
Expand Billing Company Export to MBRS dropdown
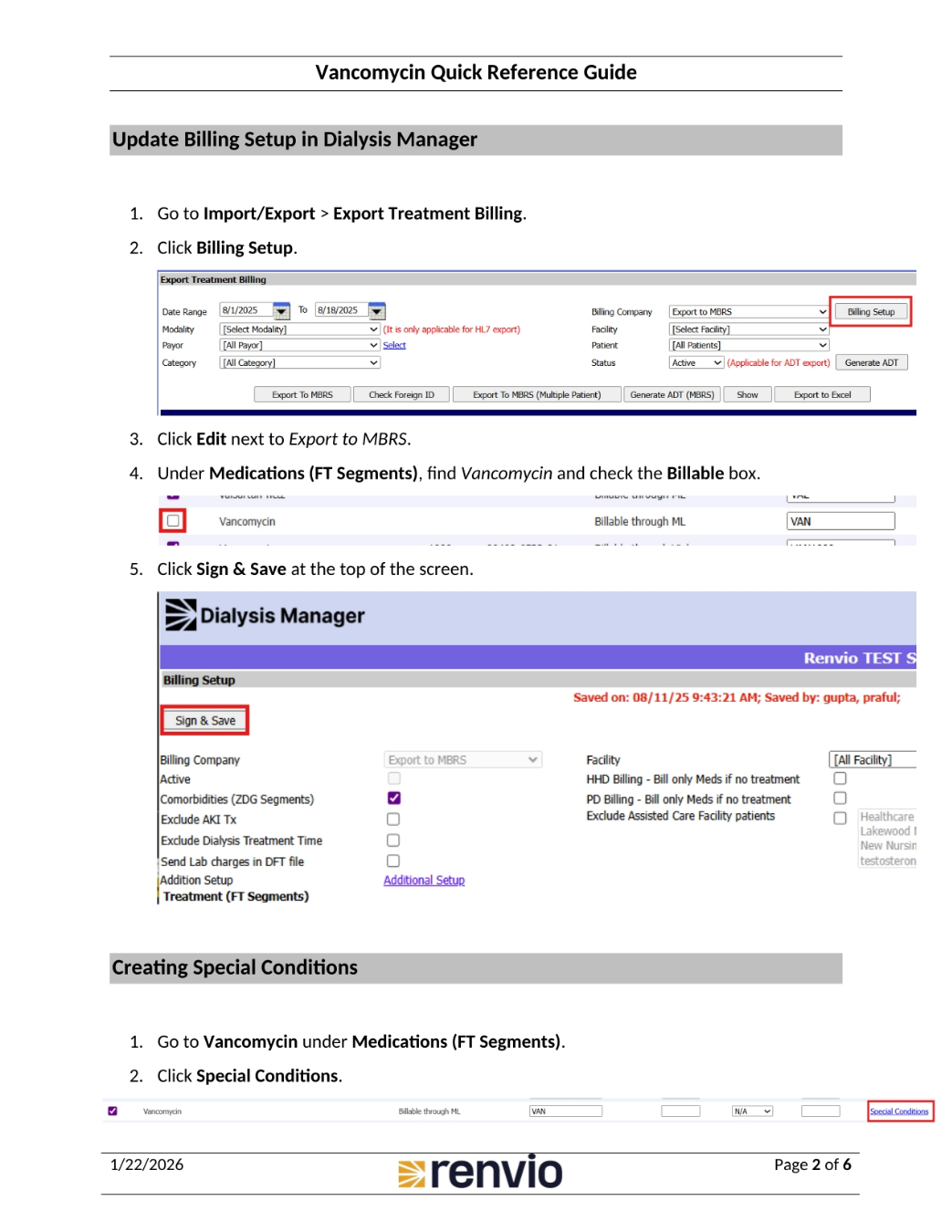(x=749, y=311)
